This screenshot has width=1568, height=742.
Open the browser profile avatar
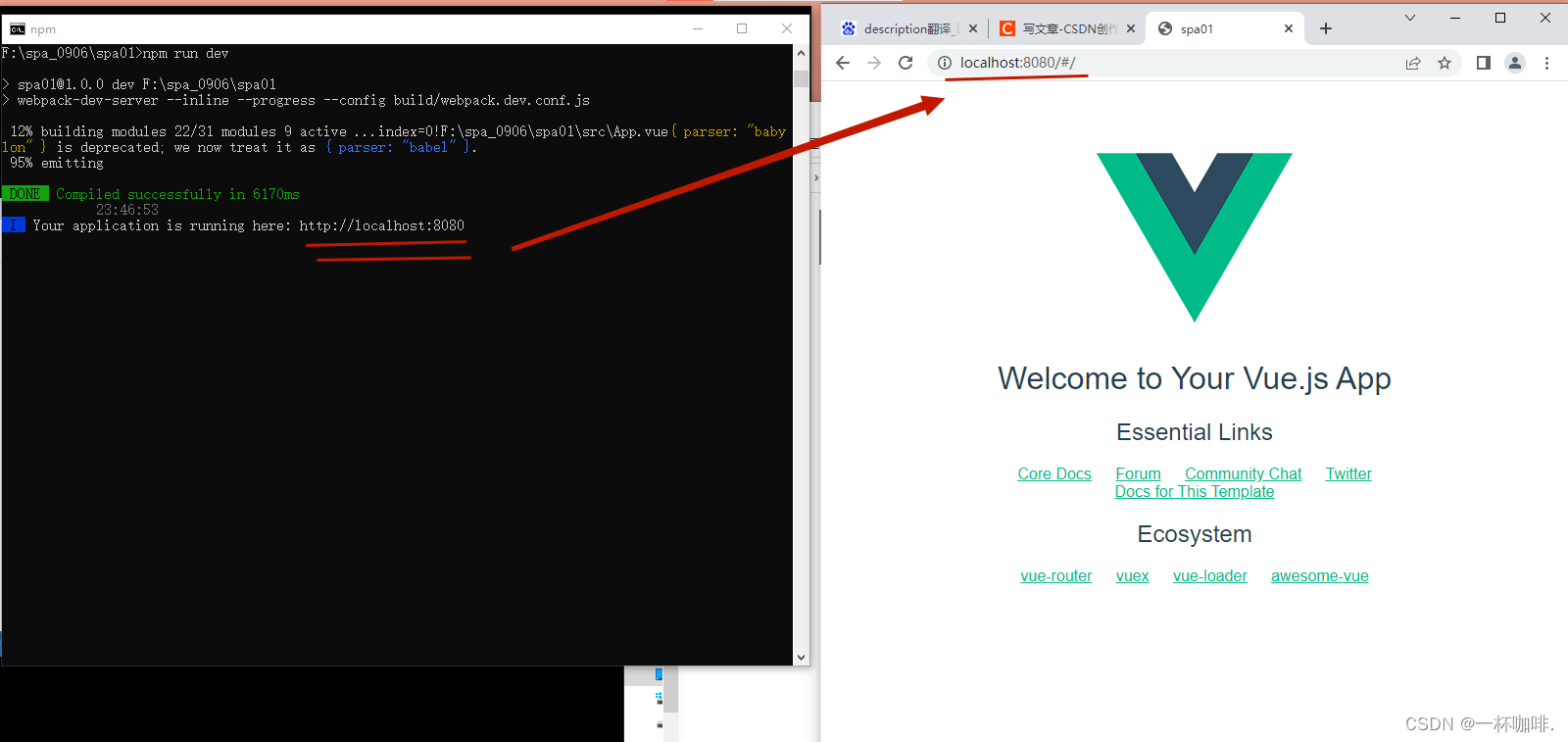click(x=1515, y=63)
